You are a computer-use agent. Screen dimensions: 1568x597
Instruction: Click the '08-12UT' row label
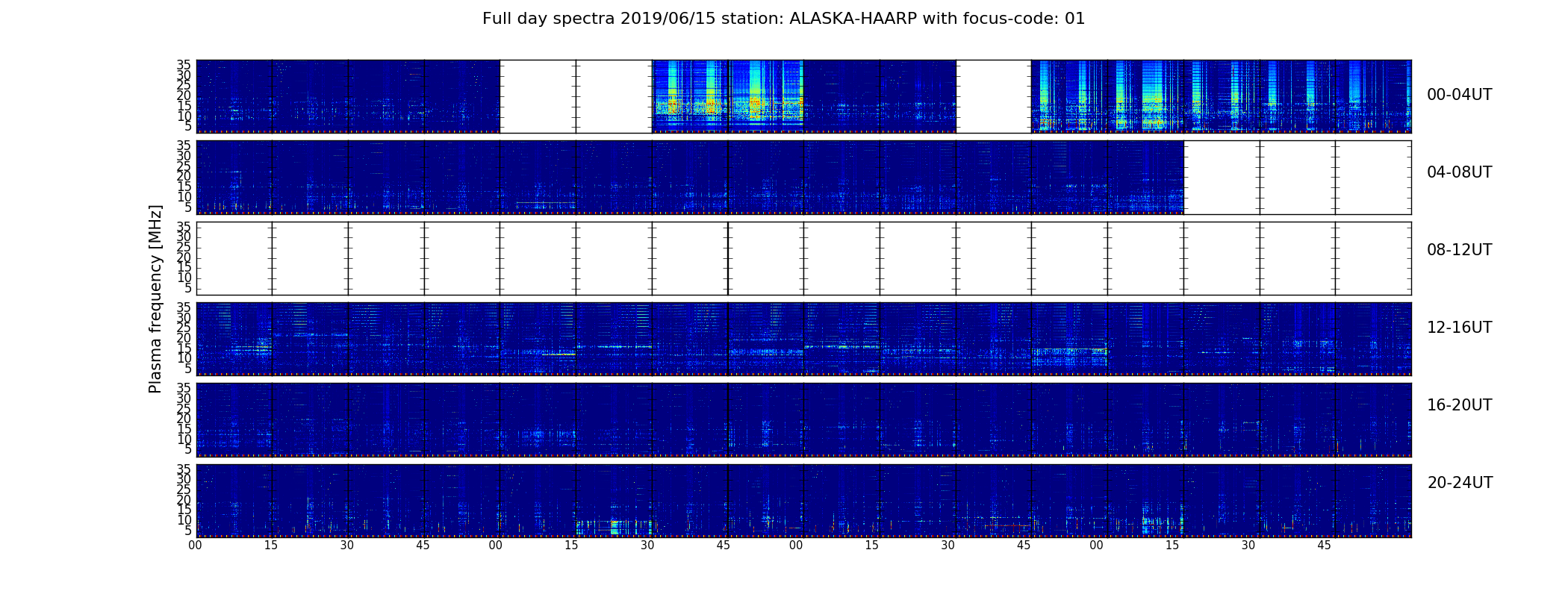pos(1460,250)
